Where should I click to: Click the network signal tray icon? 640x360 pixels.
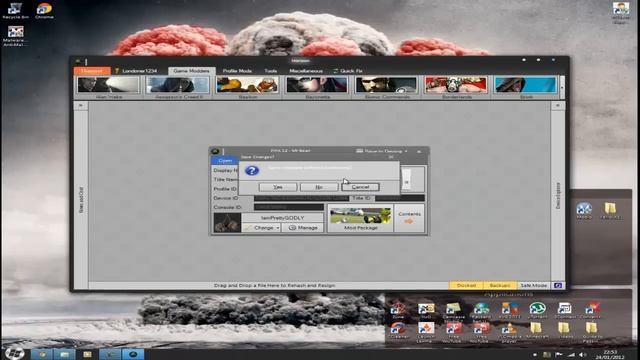click(x=571, y=355)
